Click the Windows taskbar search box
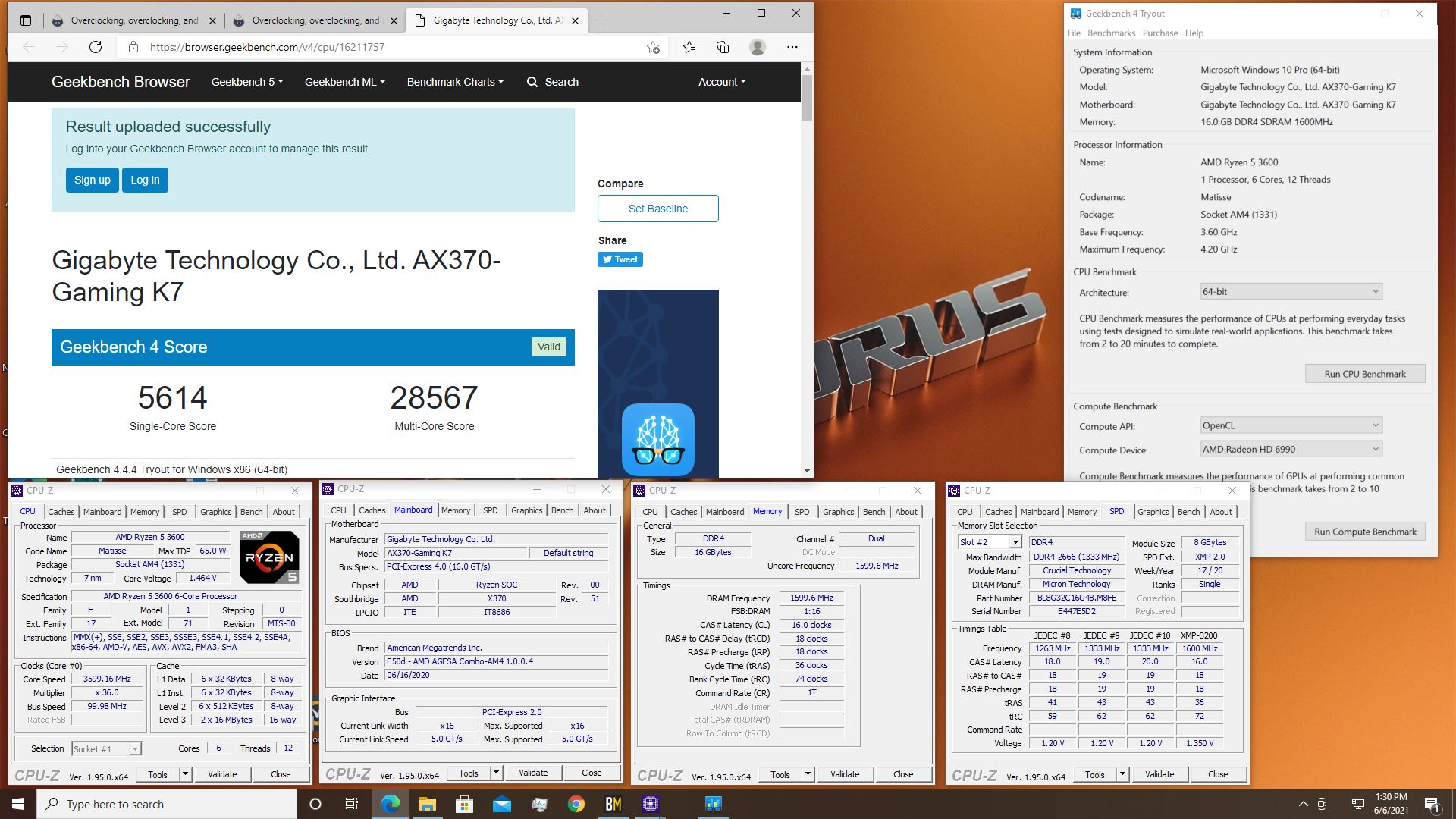This screenshot has height=819, width=1456. coord(167,804)
